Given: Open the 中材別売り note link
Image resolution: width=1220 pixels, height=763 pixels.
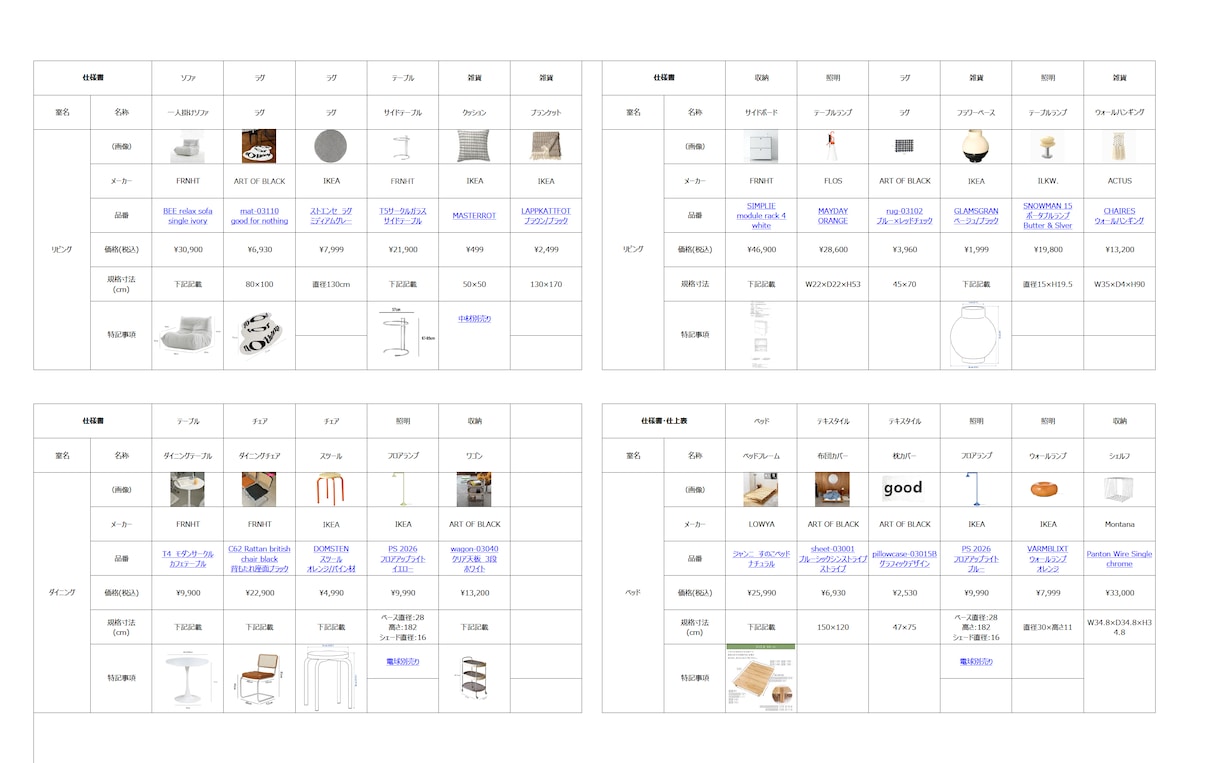Looking at the screenshot, I should [474, 319].
